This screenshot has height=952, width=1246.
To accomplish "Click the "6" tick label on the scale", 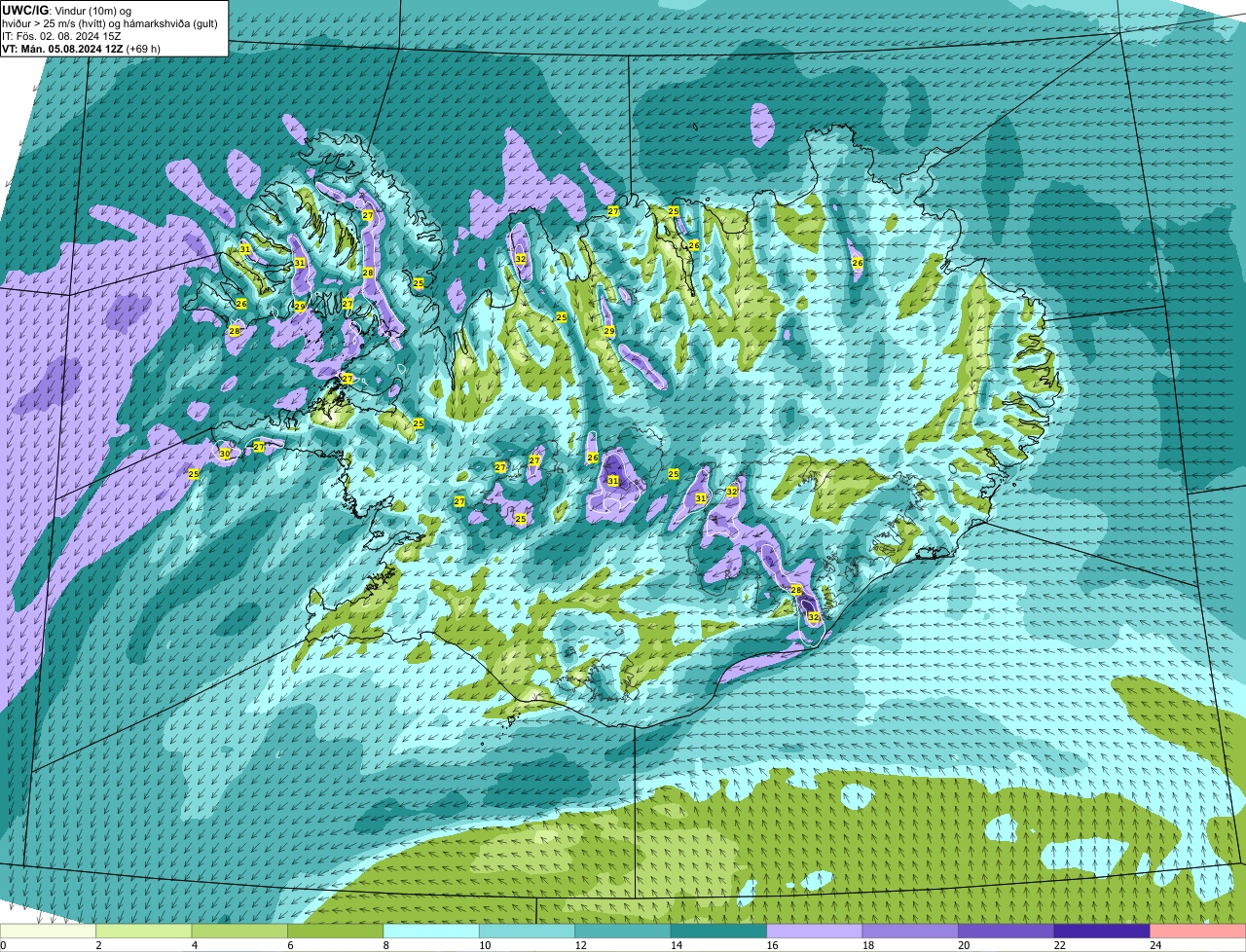I will coord(290,944).
